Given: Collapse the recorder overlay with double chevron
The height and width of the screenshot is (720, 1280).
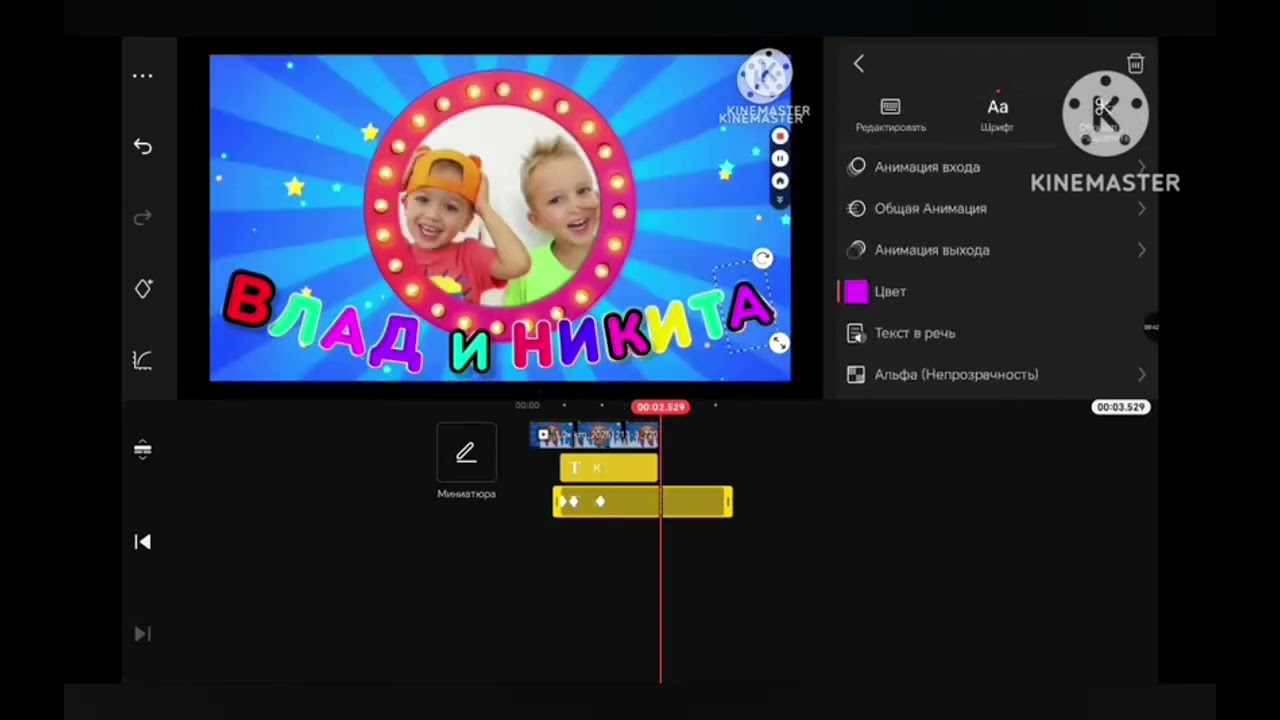Looking at the screenshot, I should tap(780, 200).
